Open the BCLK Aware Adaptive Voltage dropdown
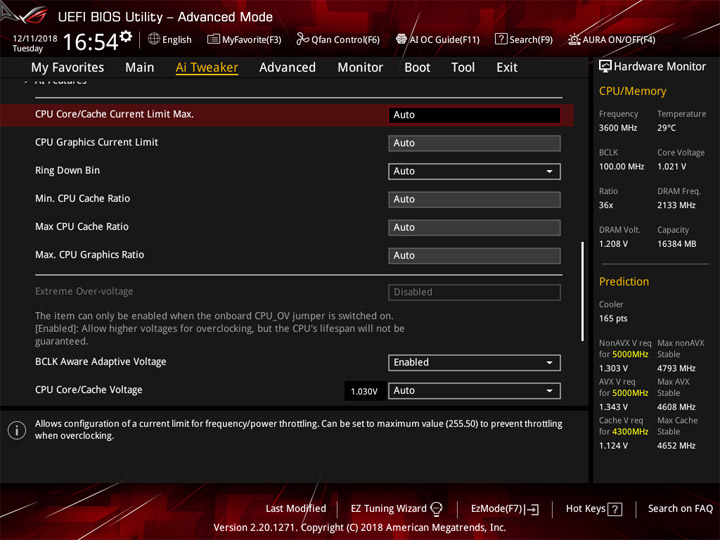 tap(474, 362)
